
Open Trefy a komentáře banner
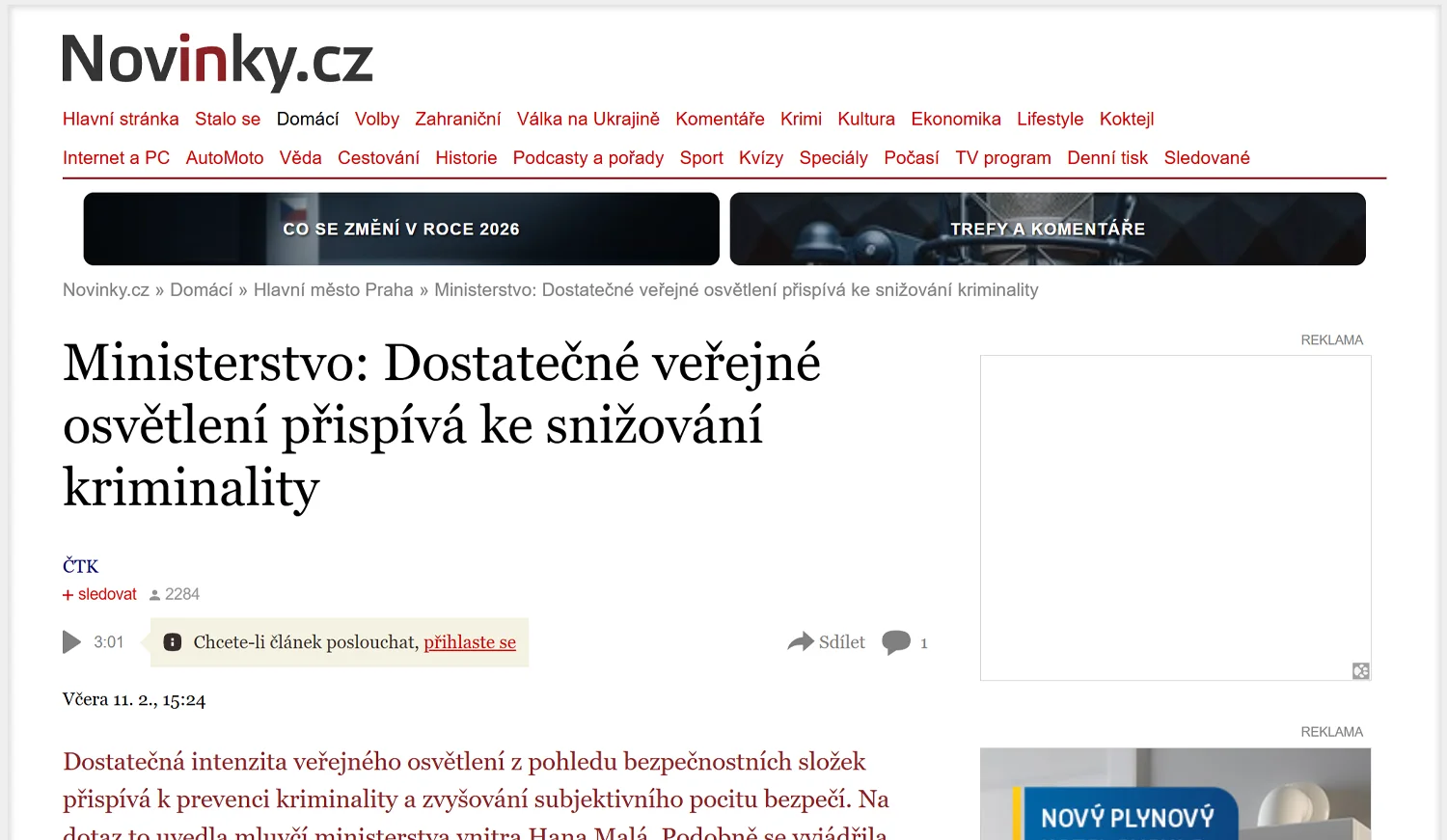pos(1048,230)
